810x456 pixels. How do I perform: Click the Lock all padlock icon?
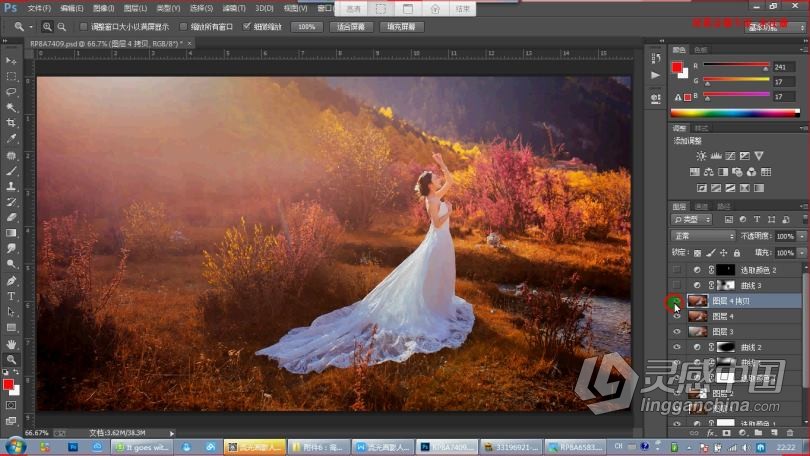[737, 253]
